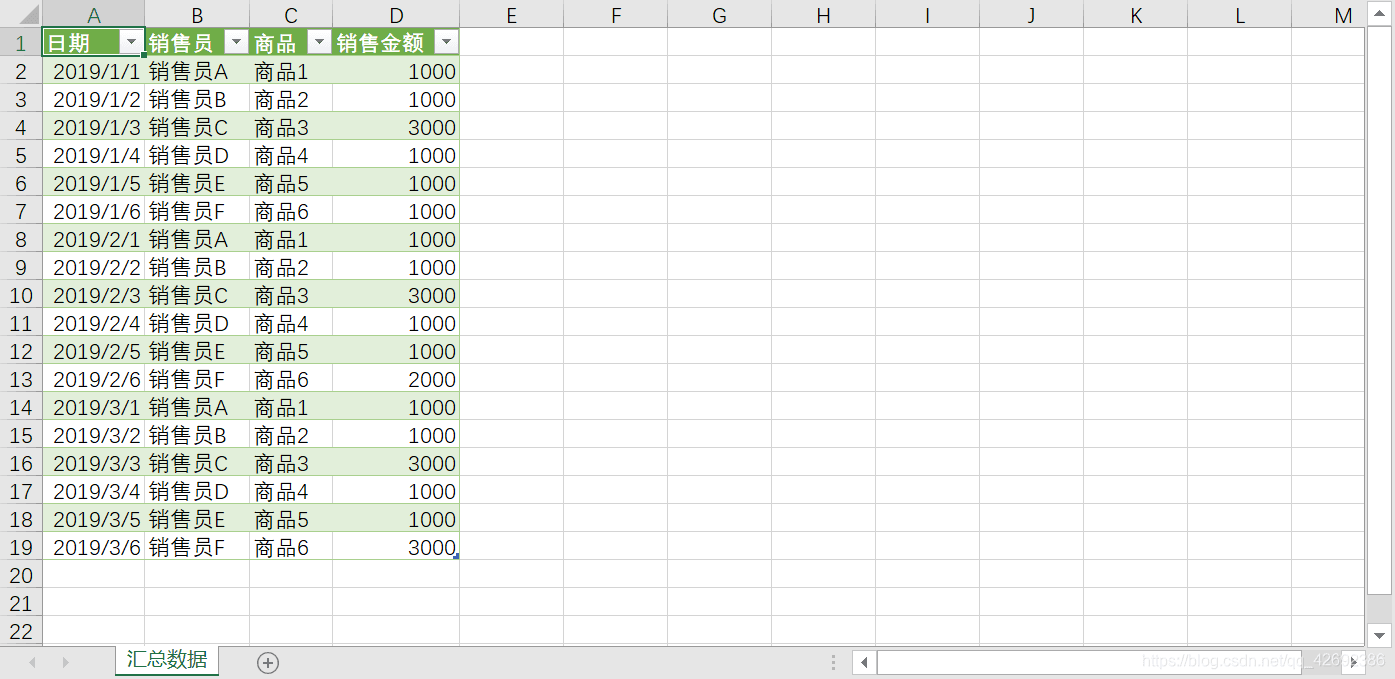The height and width of the screenshot is (679, 1395).
Task: Select column H header
Action: pos(824,14)
